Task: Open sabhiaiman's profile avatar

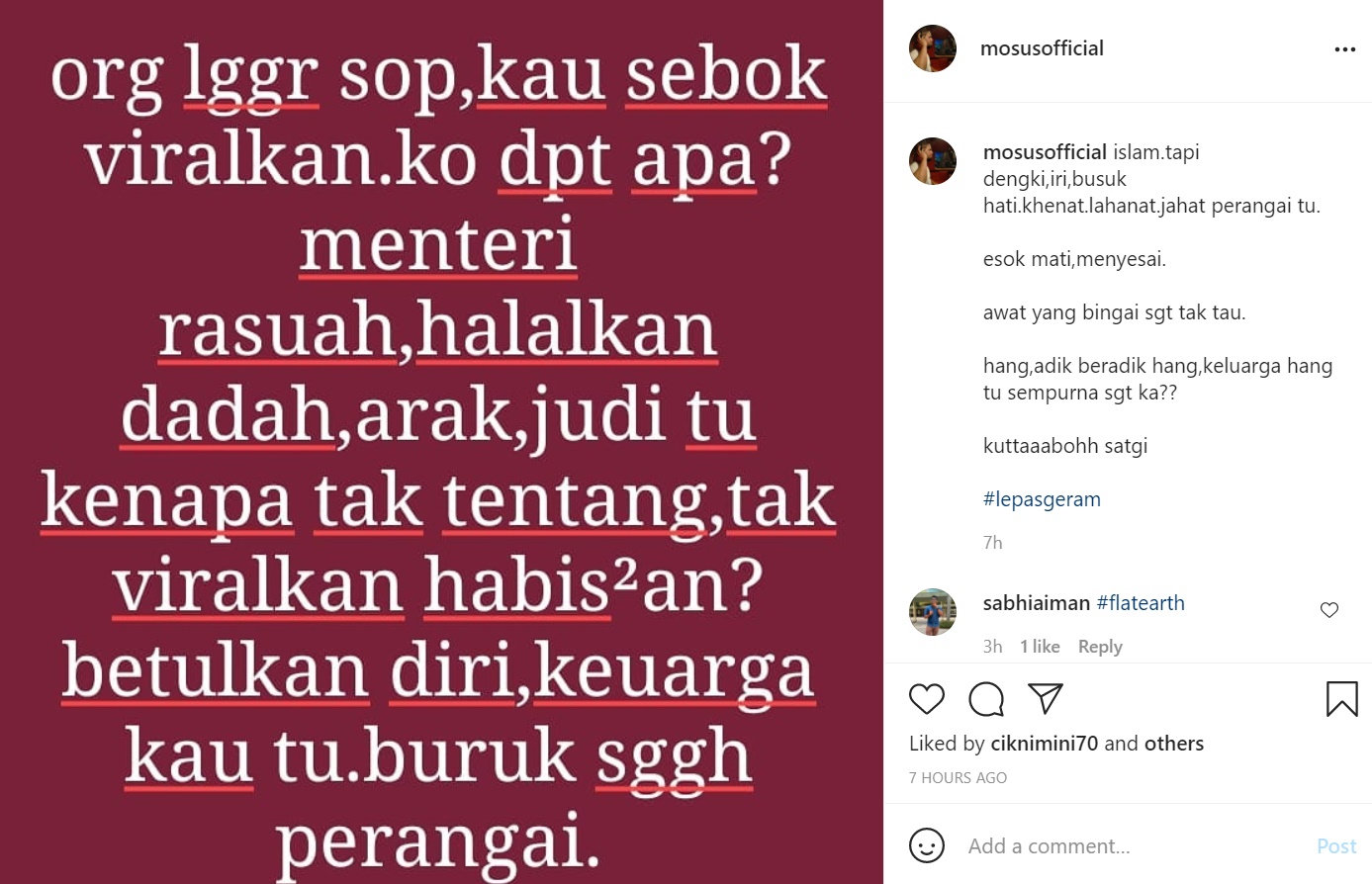Action: point(933,612)
